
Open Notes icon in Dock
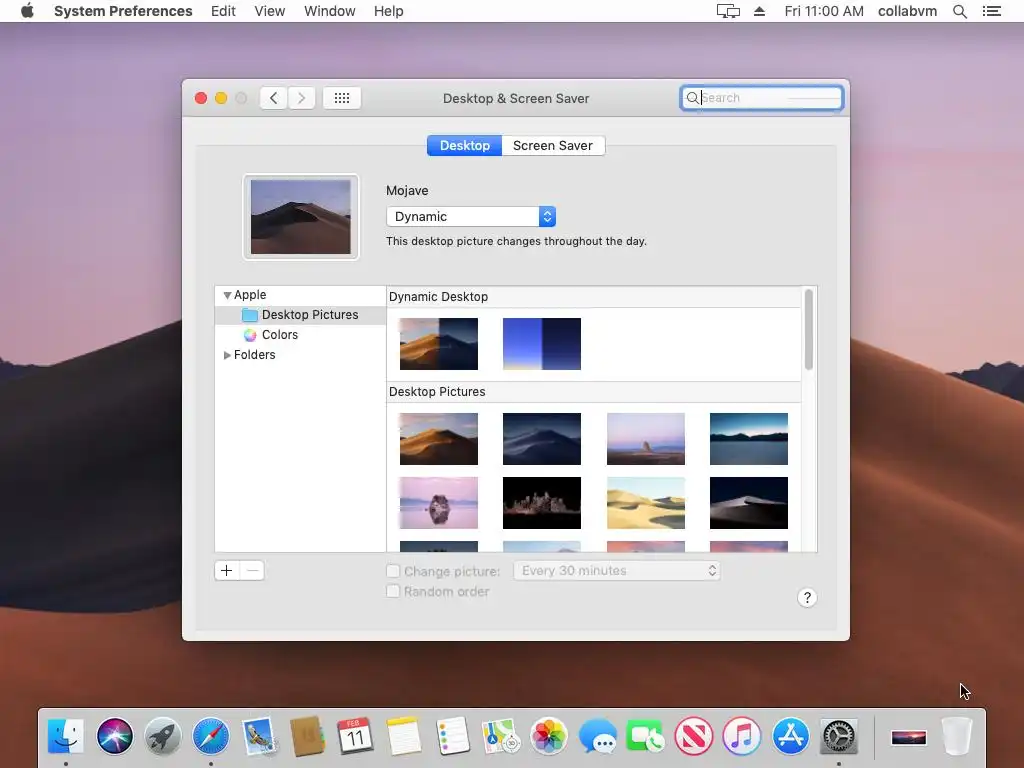(404, 736)
